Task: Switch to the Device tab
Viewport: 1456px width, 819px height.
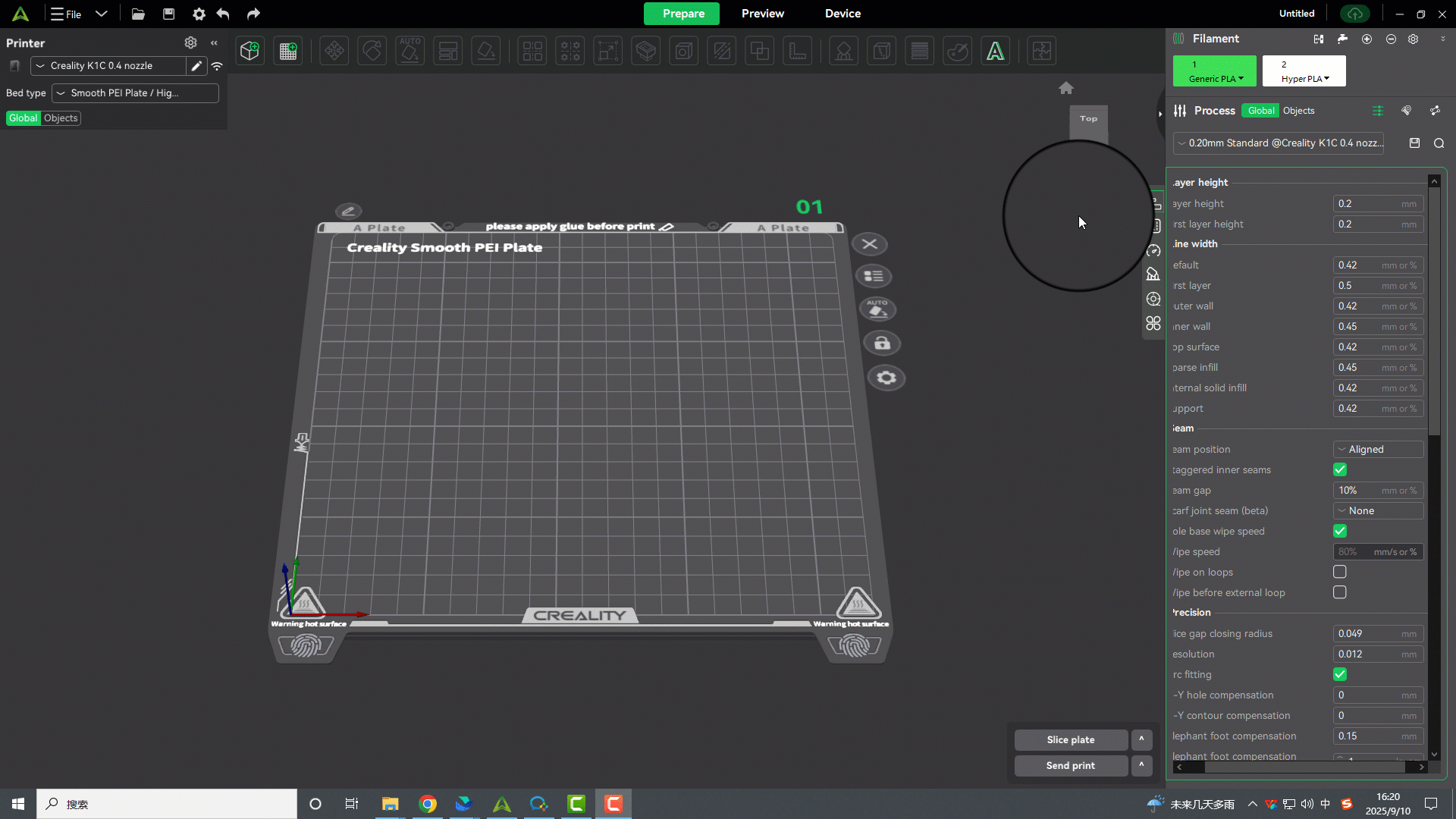Action: (x=843, y=14)
